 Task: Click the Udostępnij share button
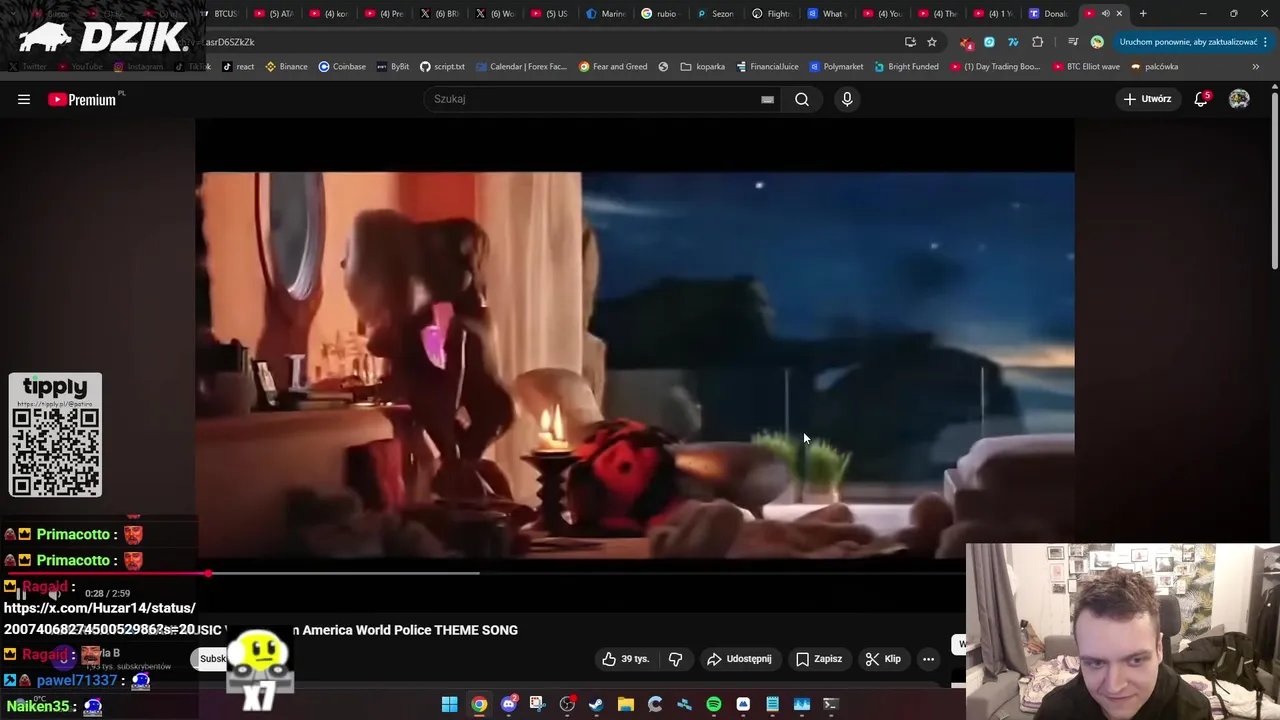(739, 659)
